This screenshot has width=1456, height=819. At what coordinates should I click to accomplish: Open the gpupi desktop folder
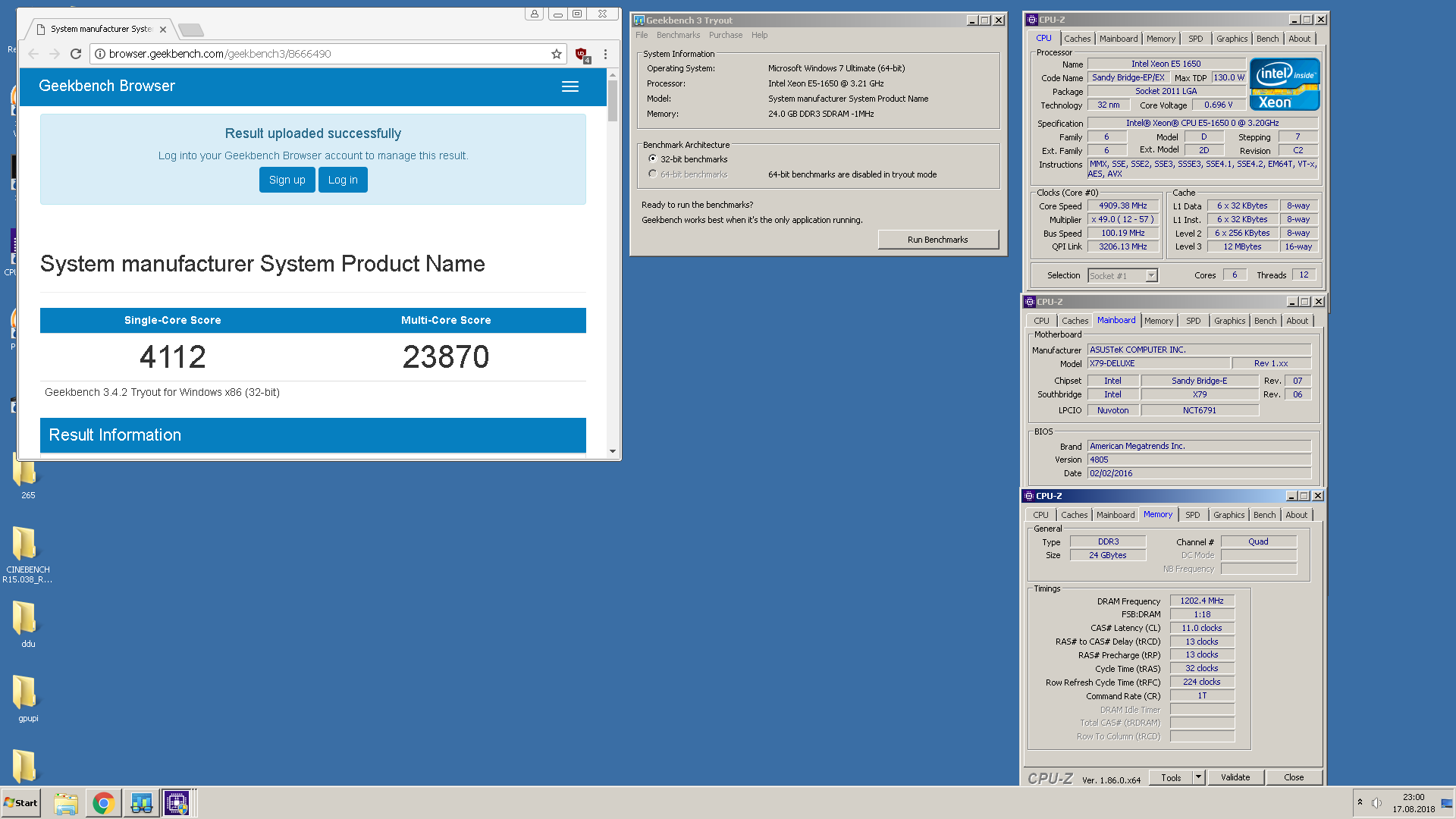[25, 698]
